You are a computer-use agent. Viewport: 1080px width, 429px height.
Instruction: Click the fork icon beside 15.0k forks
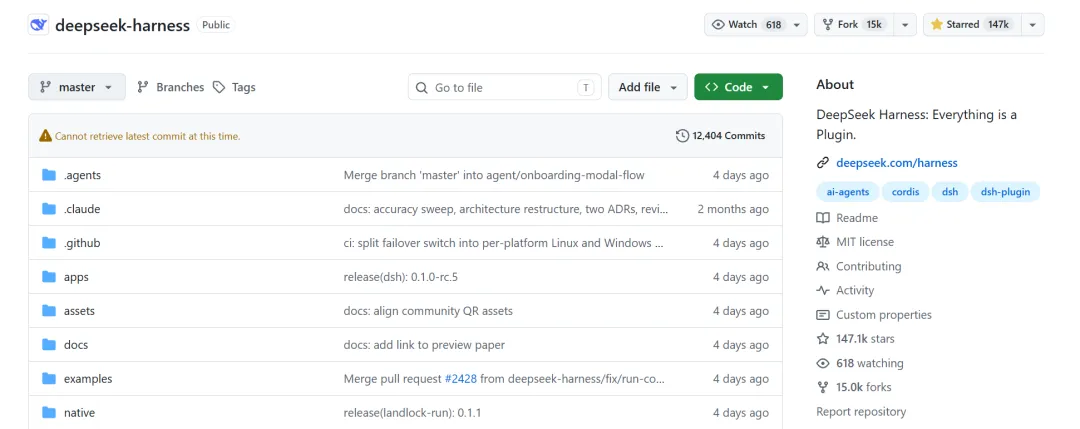tap(822, 387)
